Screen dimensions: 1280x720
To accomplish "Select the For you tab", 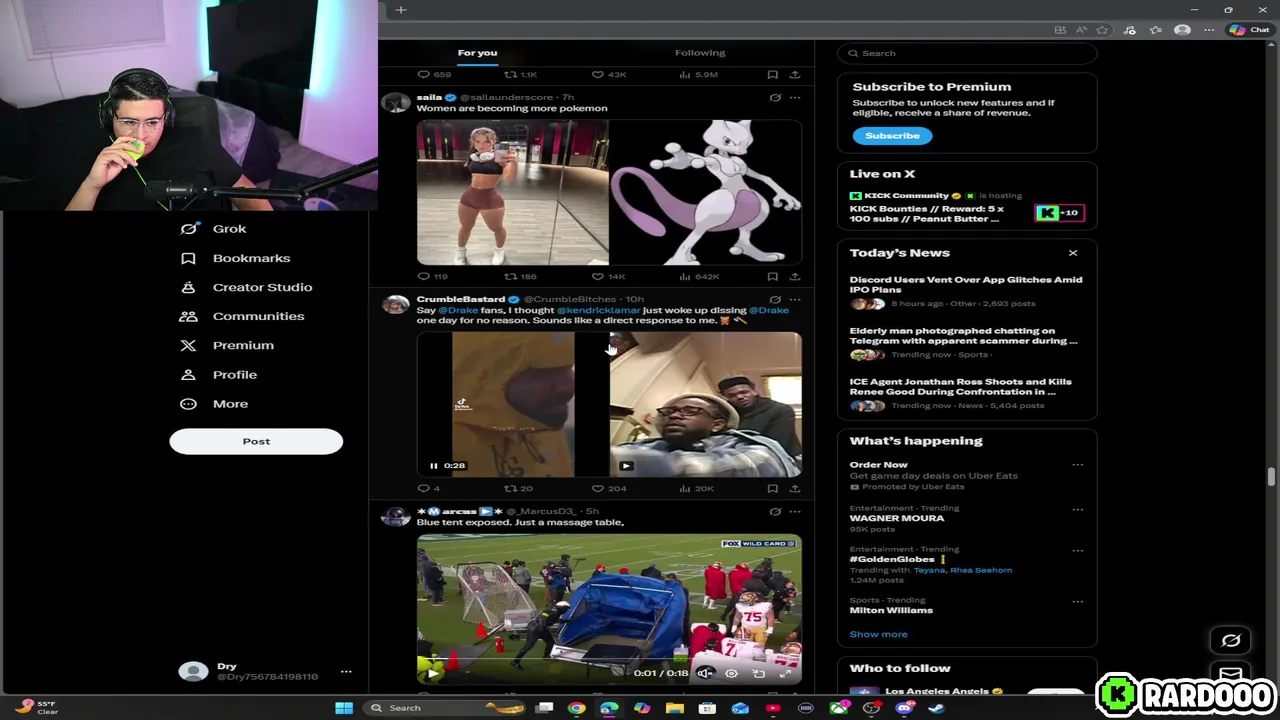I will (x=477, y=53).
